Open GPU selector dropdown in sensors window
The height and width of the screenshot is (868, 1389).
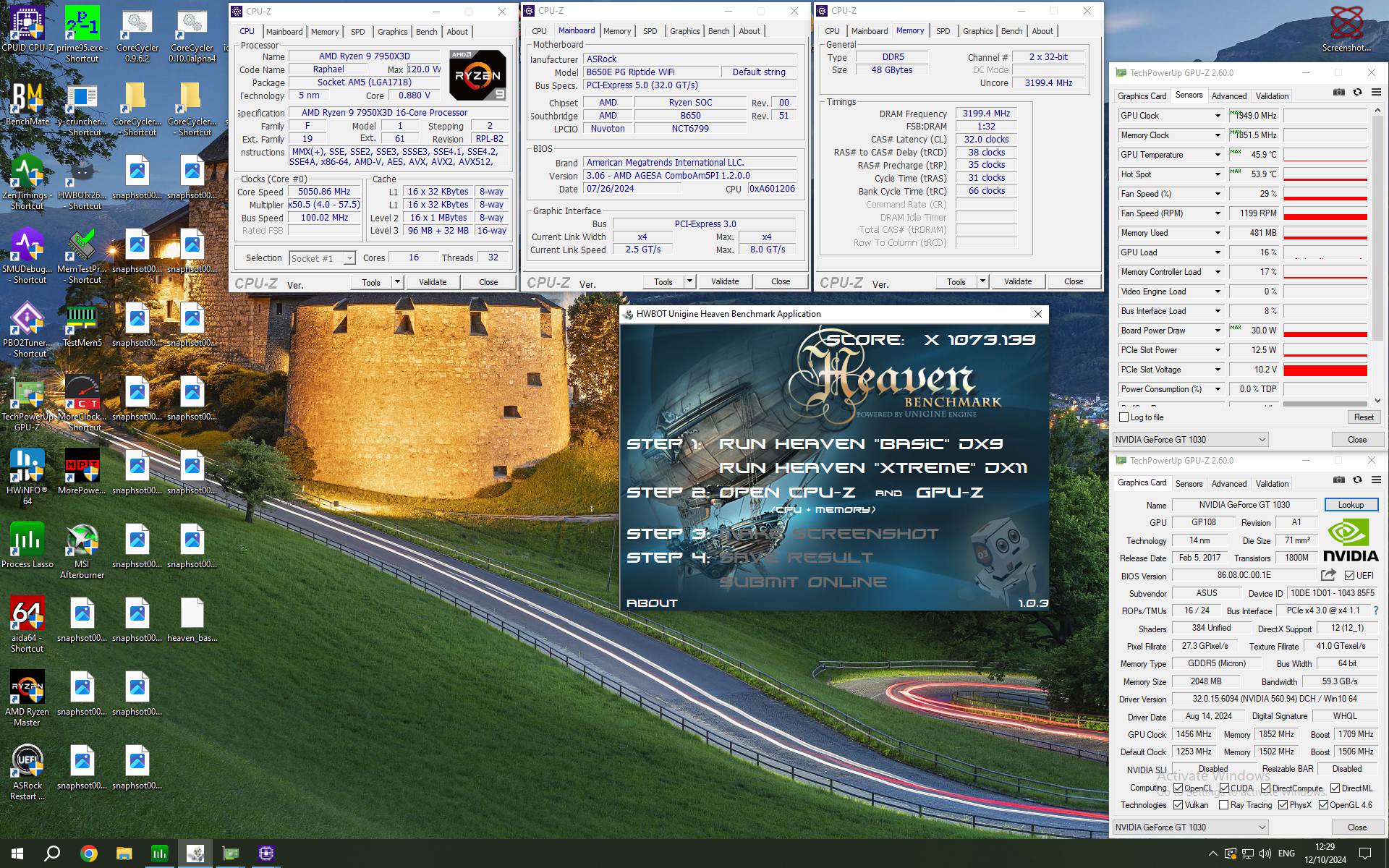pyautogui.click(x=1190, y=440)
